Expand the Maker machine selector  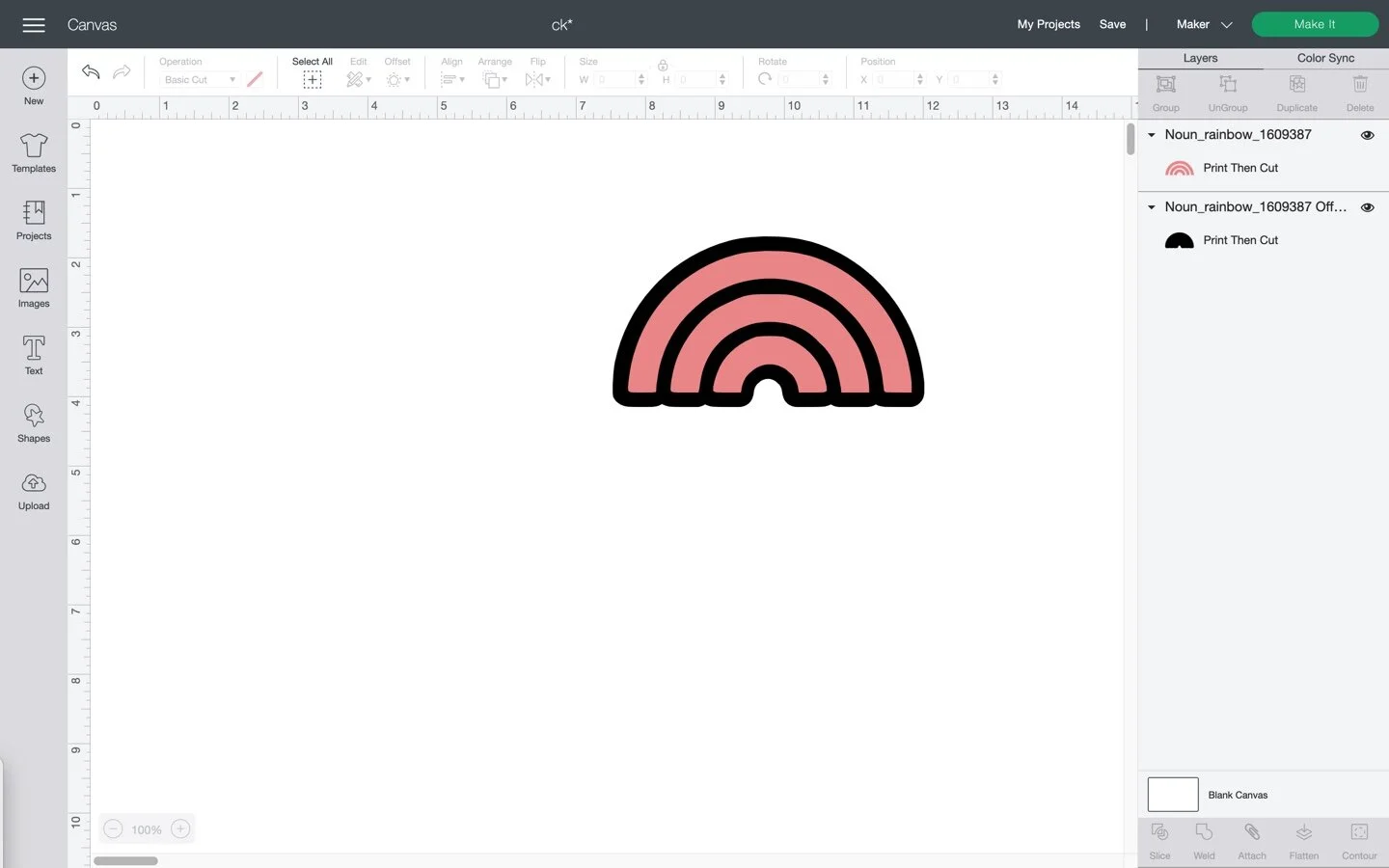1226,24
